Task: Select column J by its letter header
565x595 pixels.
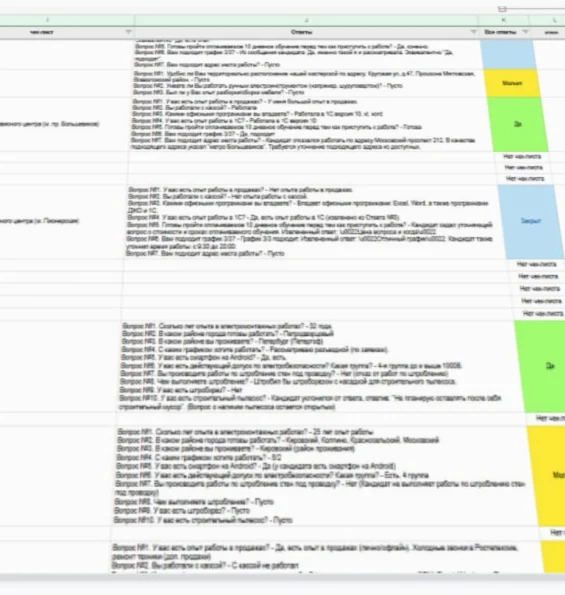Action: click(306, 20)
